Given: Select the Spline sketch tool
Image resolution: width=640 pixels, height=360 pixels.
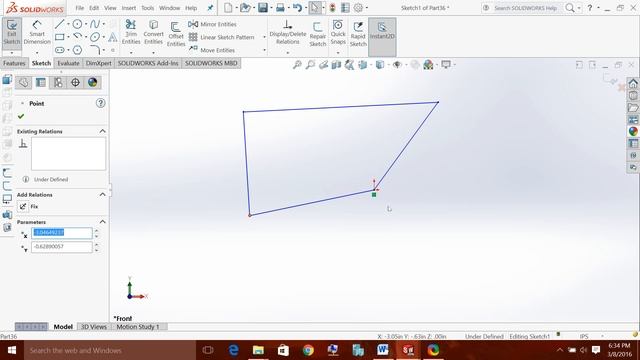Looking at the screenshot, I should click(95, 24).
